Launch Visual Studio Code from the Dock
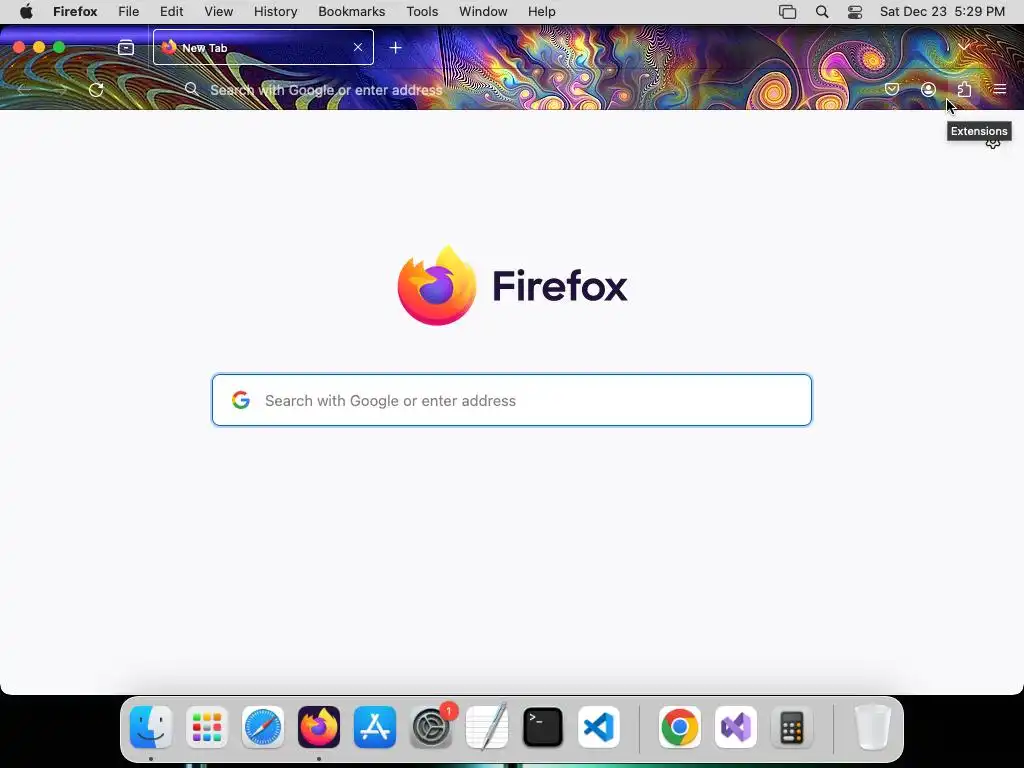This screenshot has width=1024, height=768. point(599,727)
